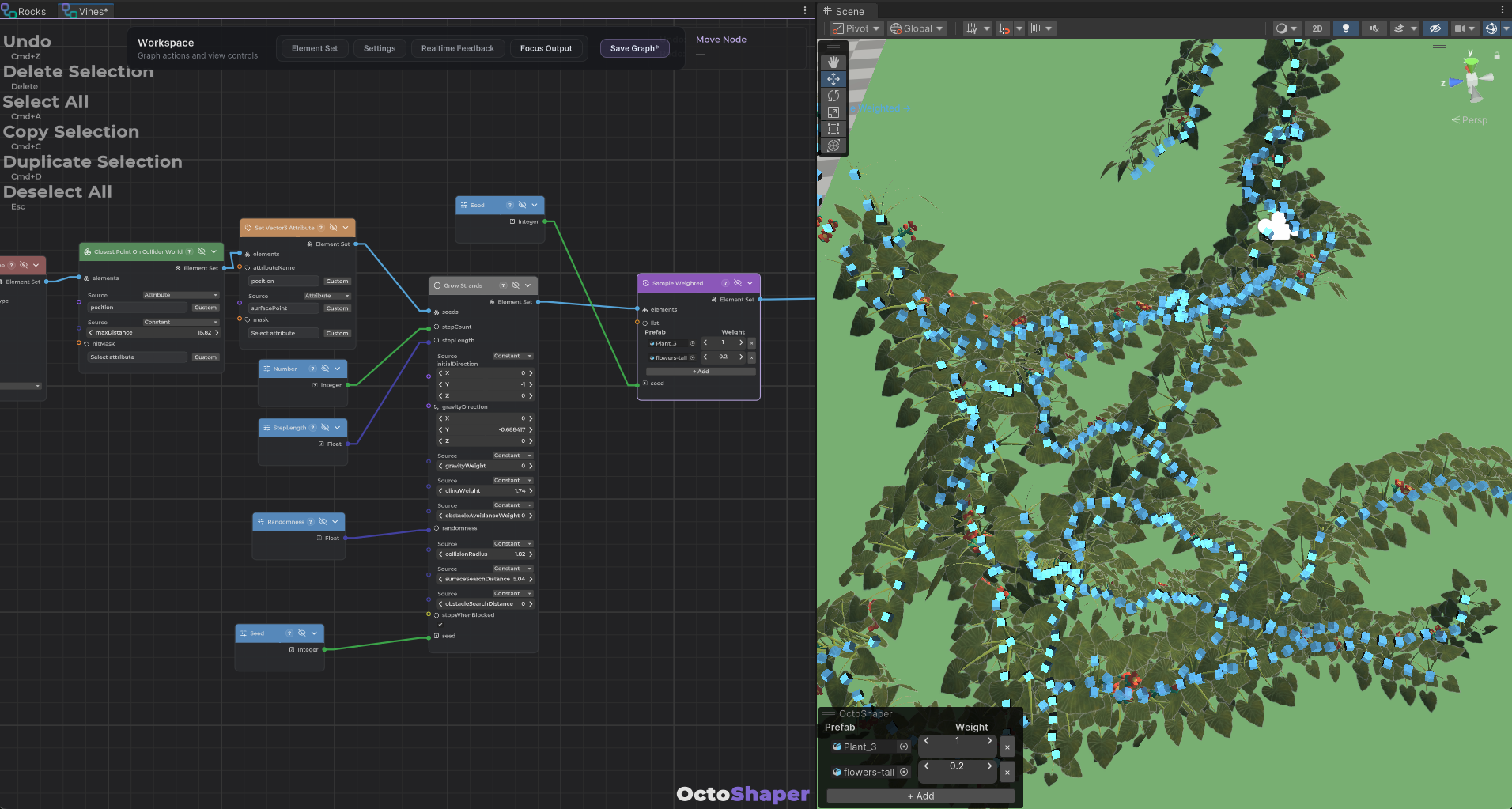Toggle the stopWhenBlocked checkbox
This screenshot has height=809, width=1512.
coord(440,625)
